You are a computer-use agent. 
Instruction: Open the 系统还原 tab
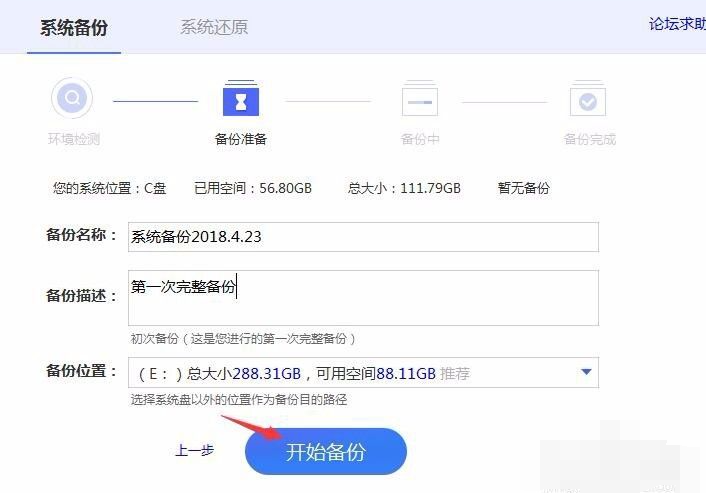(x=213, y=27)
